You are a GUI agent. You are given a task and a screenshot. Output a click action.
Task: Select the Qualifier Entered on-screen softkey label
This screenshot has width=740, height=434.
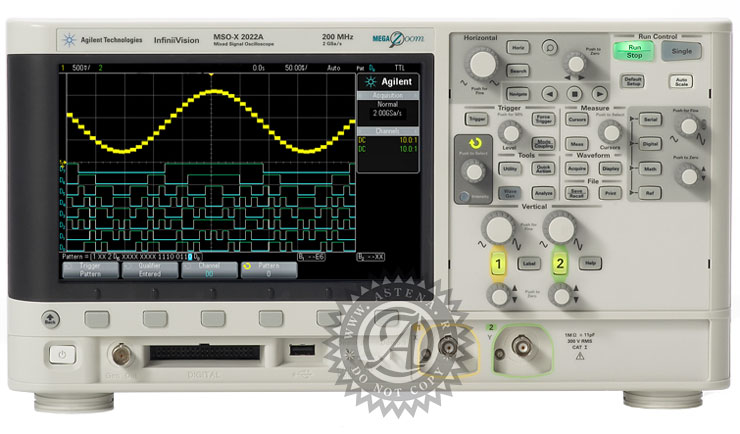point(150,270)
